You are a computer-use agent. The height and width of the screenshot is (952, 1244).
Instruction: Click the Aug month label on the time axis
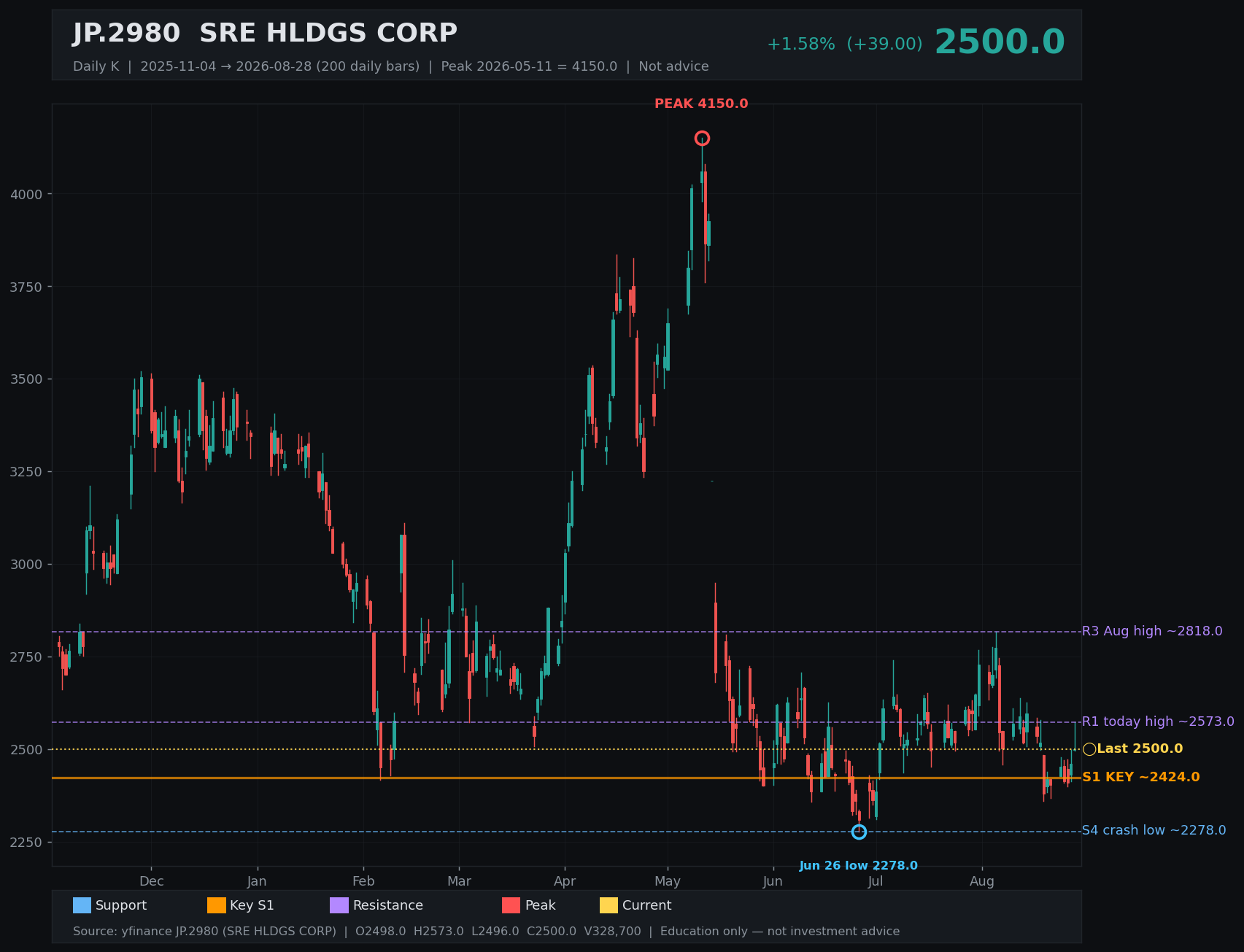coord(982,881)
